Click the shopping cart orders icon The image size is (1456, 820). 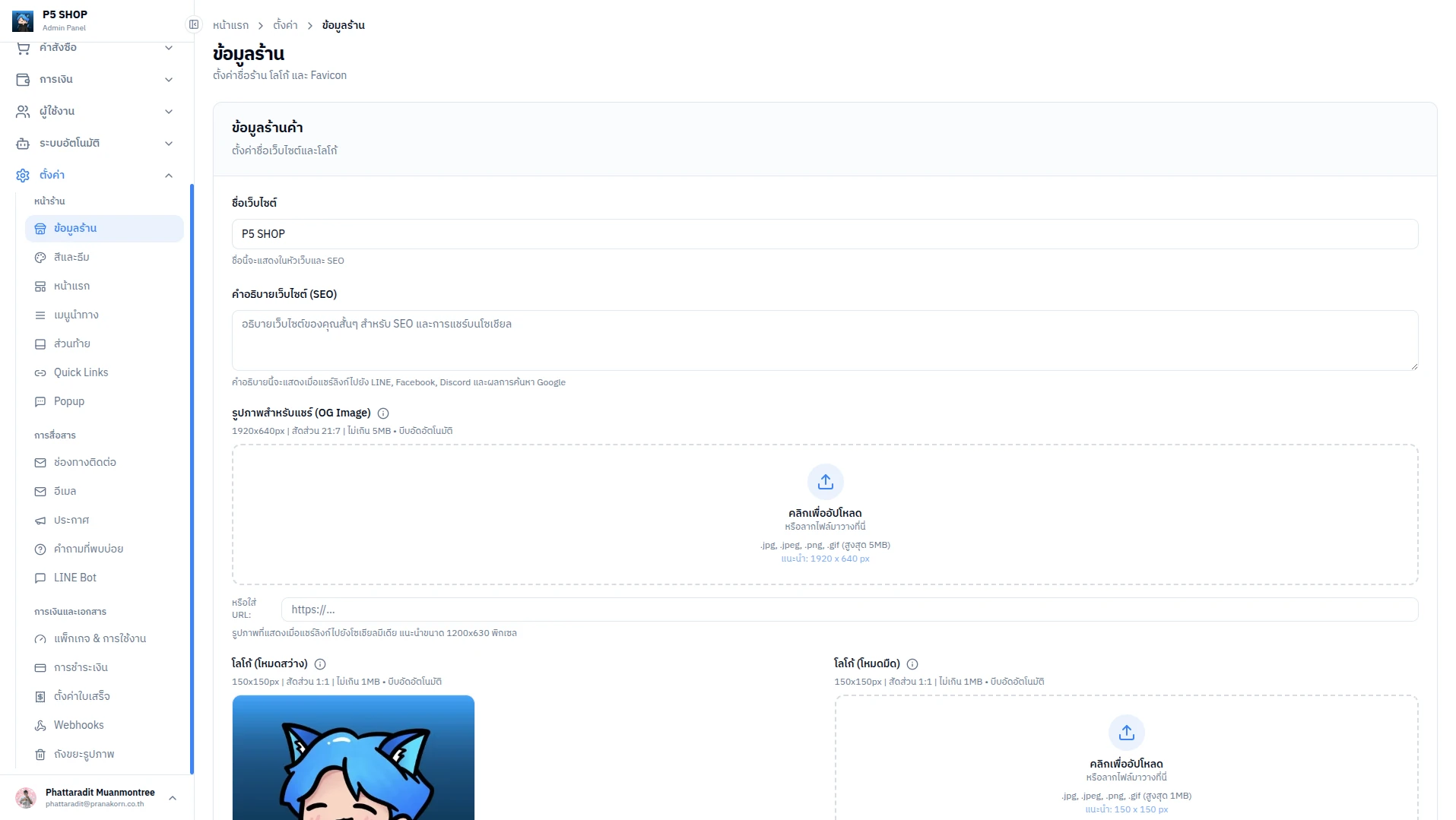[x=23, y=48]
